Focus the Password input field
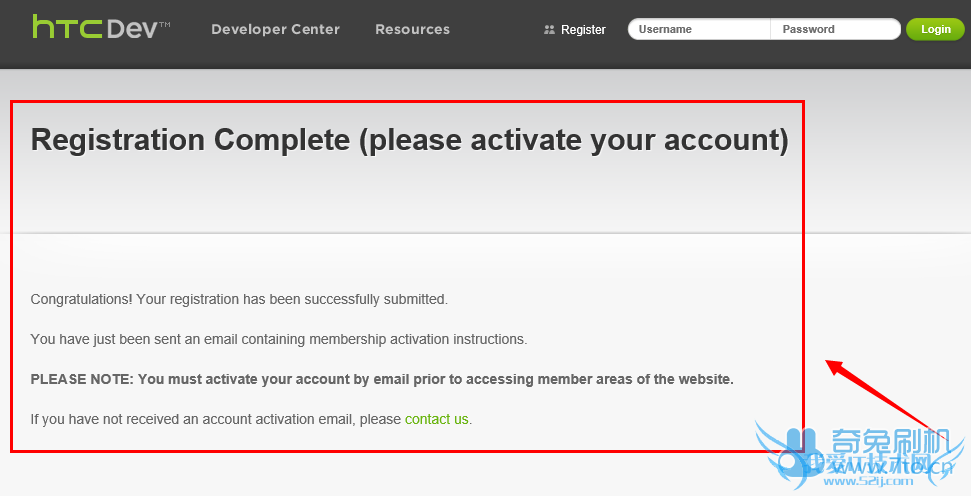This screenshot has width=971, height=496. pyautogui.click(x=836, y=29)
